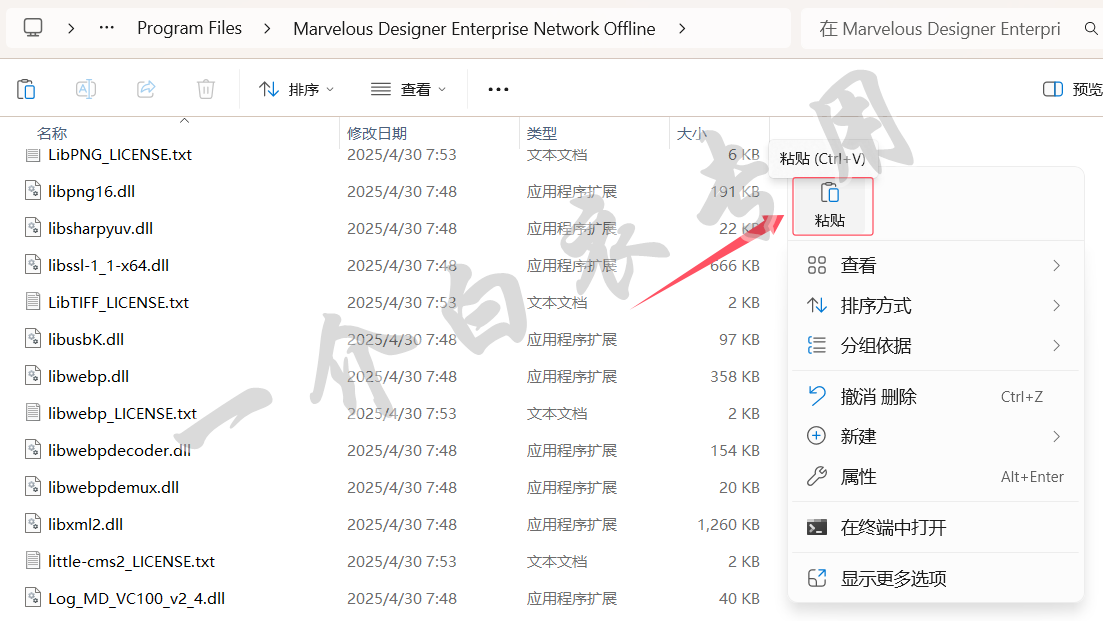Click the 应用程序扩展 type of Log_MD_VC100_v2_4.dll
This screenshot has width=1103, height=621.
click(x=572, y=598)
